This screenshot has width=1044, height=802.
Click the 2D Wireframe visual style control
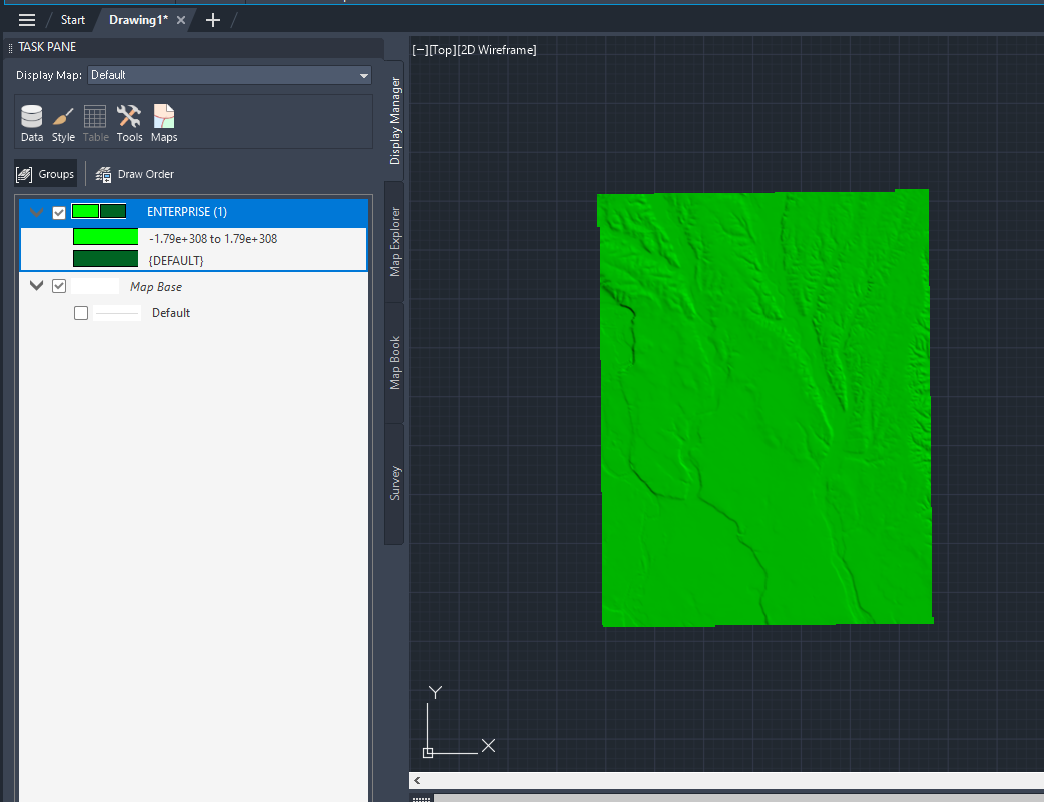click(499, 49)
